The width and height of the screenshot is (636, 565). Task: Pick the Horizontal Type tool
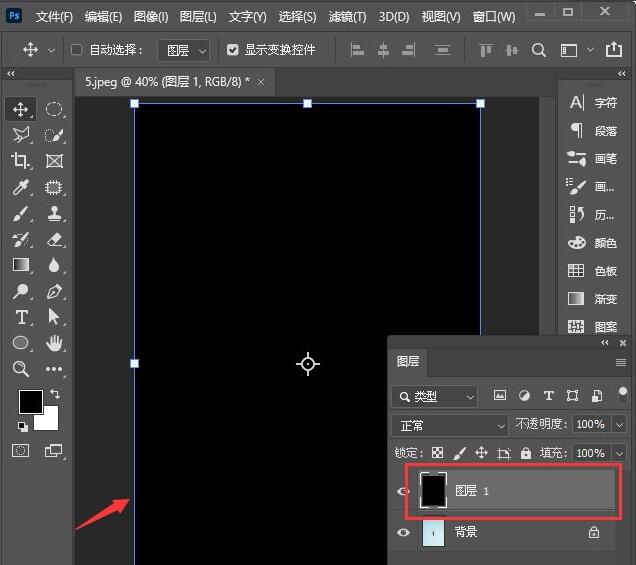pyautogui.click(x=21, y=317)
